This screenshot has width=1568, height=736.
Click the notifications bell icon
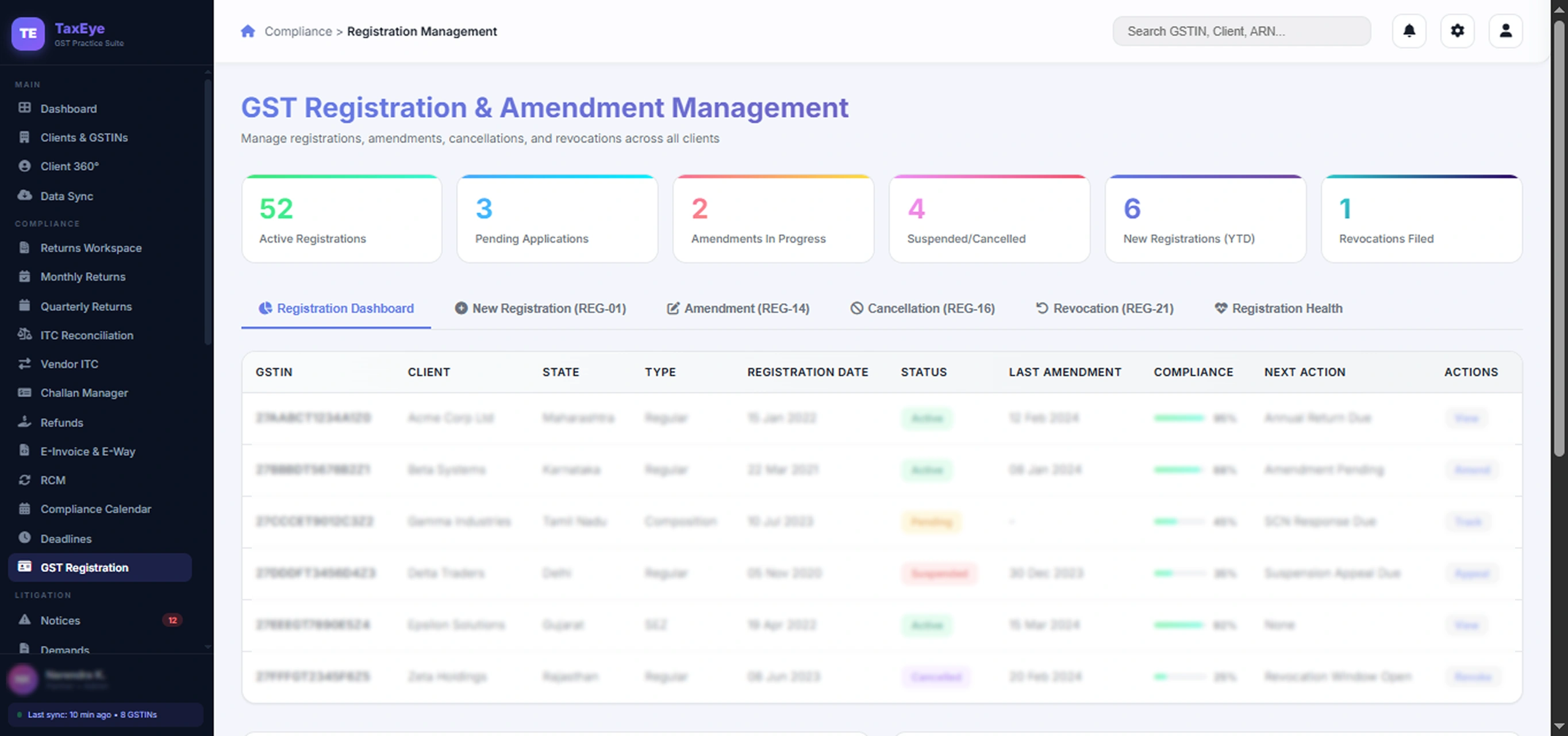point(1409,31)
